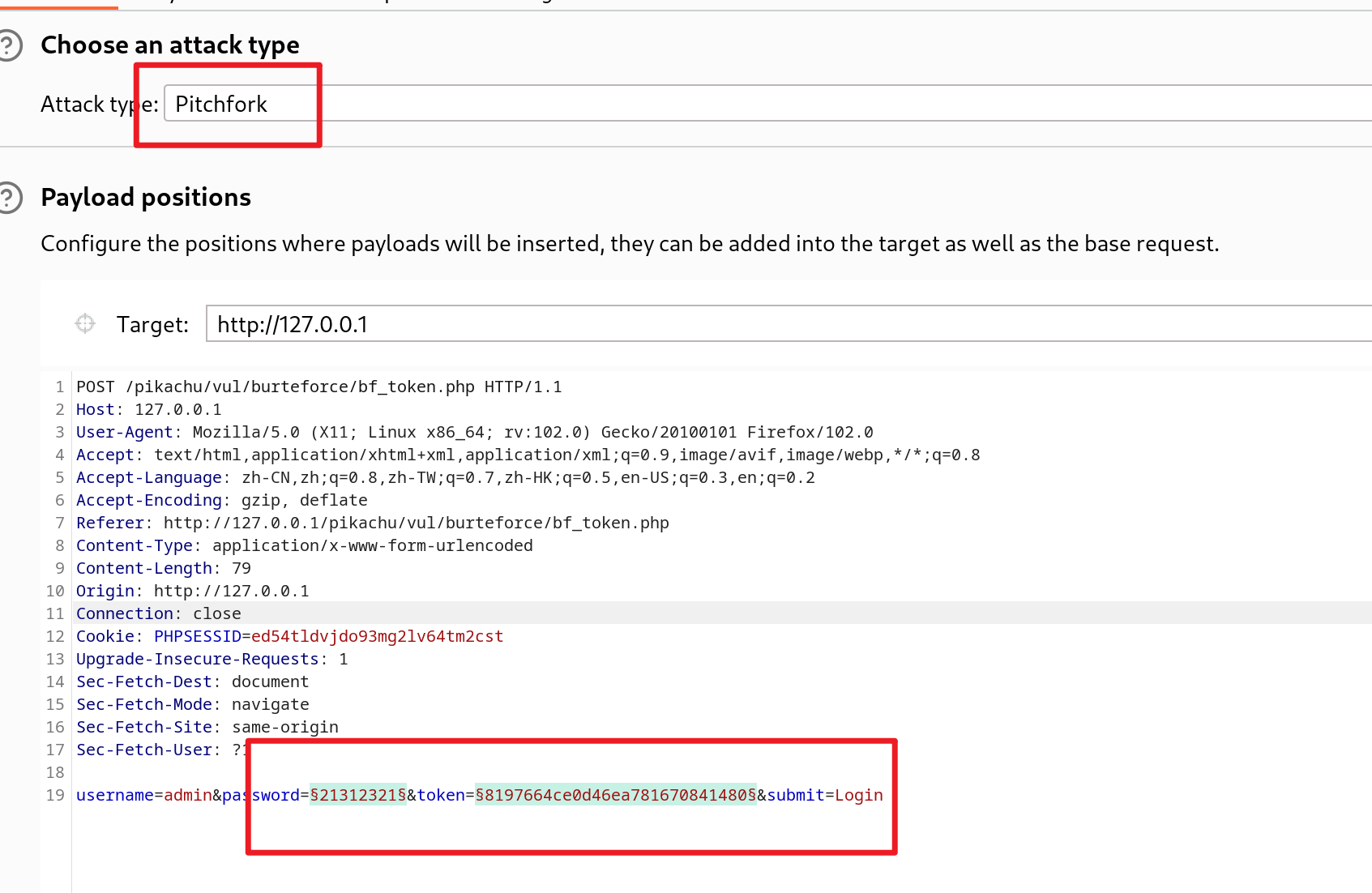
Task: Click the username=admin parameter
Action: pyautogui.click(x=144, y=795)
